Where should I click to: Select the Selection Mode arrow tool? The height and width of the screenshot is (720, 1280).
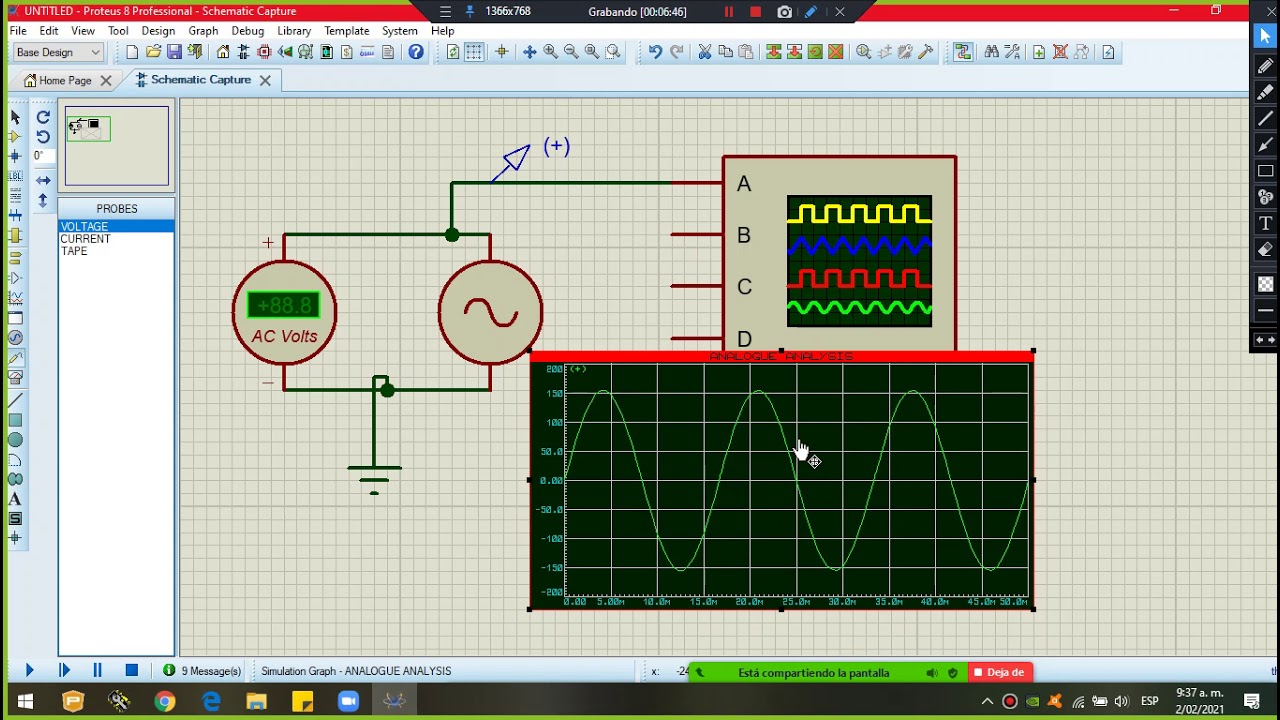pyautogui.click(x=15, y=117)
